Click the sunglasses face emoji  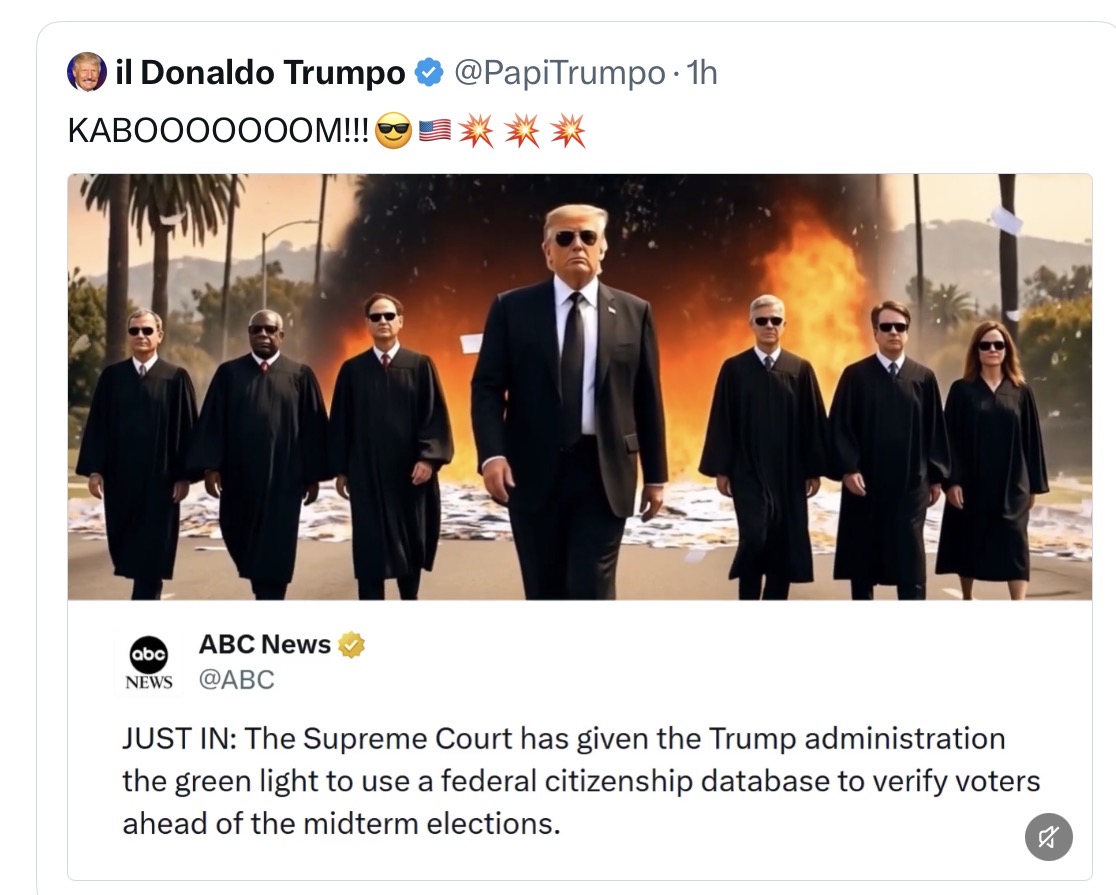(x=393, y=131)
